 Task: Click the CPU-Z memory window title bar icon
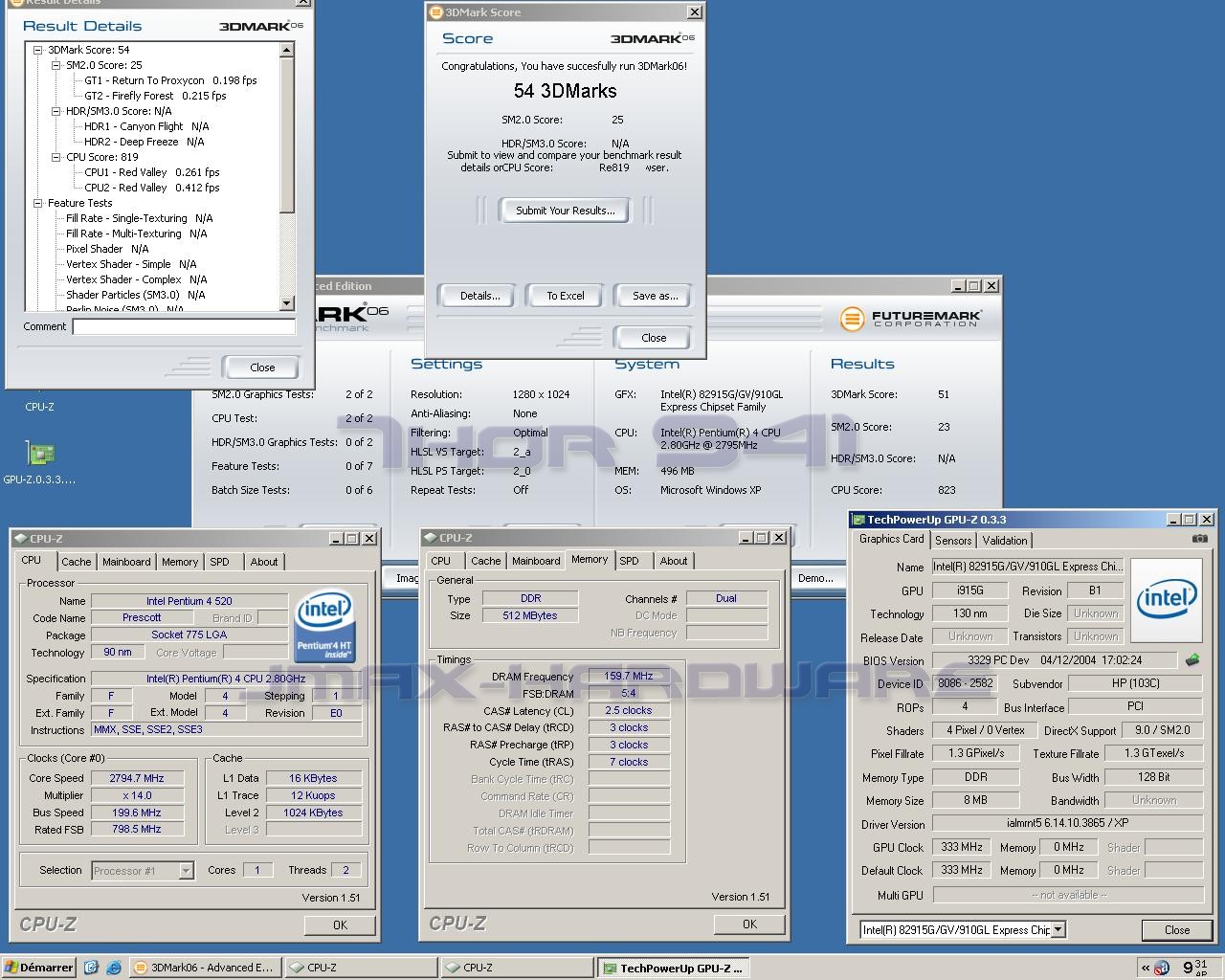[430, 538]
